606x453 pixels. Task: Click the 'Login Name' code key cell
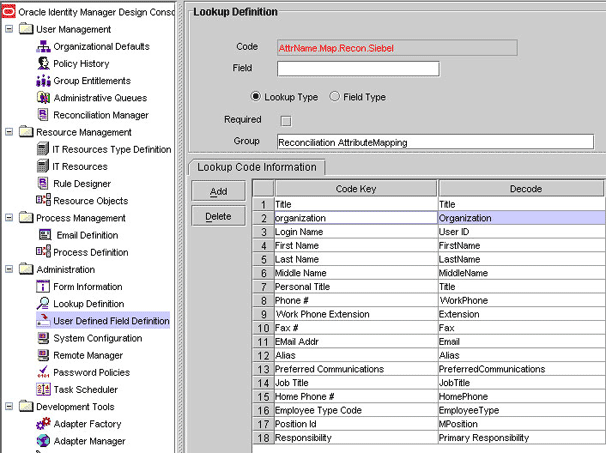coord(356,232)
